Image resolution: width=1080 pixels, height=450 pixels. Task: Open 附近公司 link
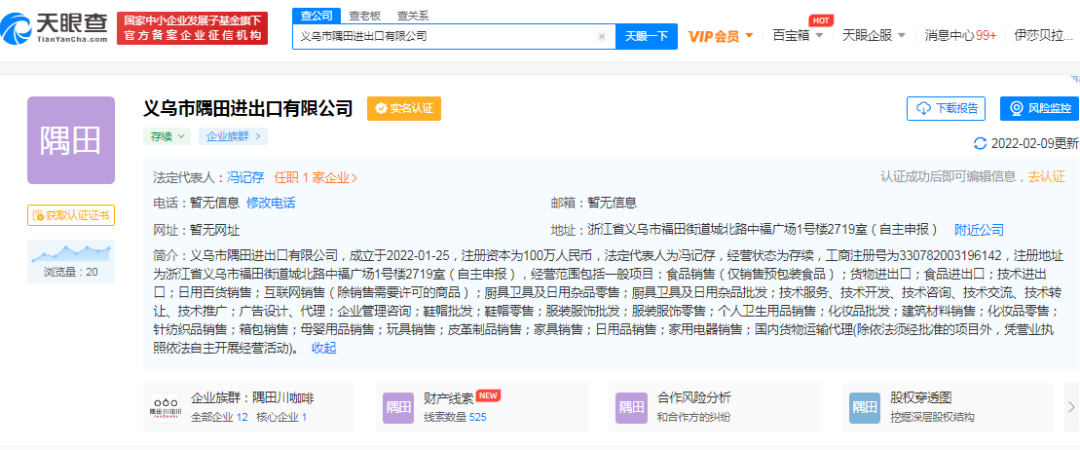(x=979, y=229)
